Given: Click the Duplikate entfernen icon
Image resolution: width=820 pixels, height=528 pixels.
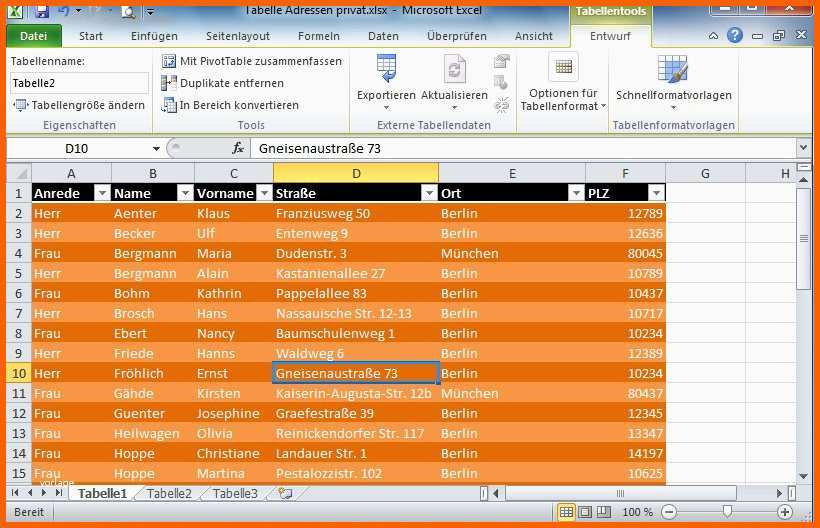Looking at the screenshot, I should pyautogui.click(x=168, y=83).
